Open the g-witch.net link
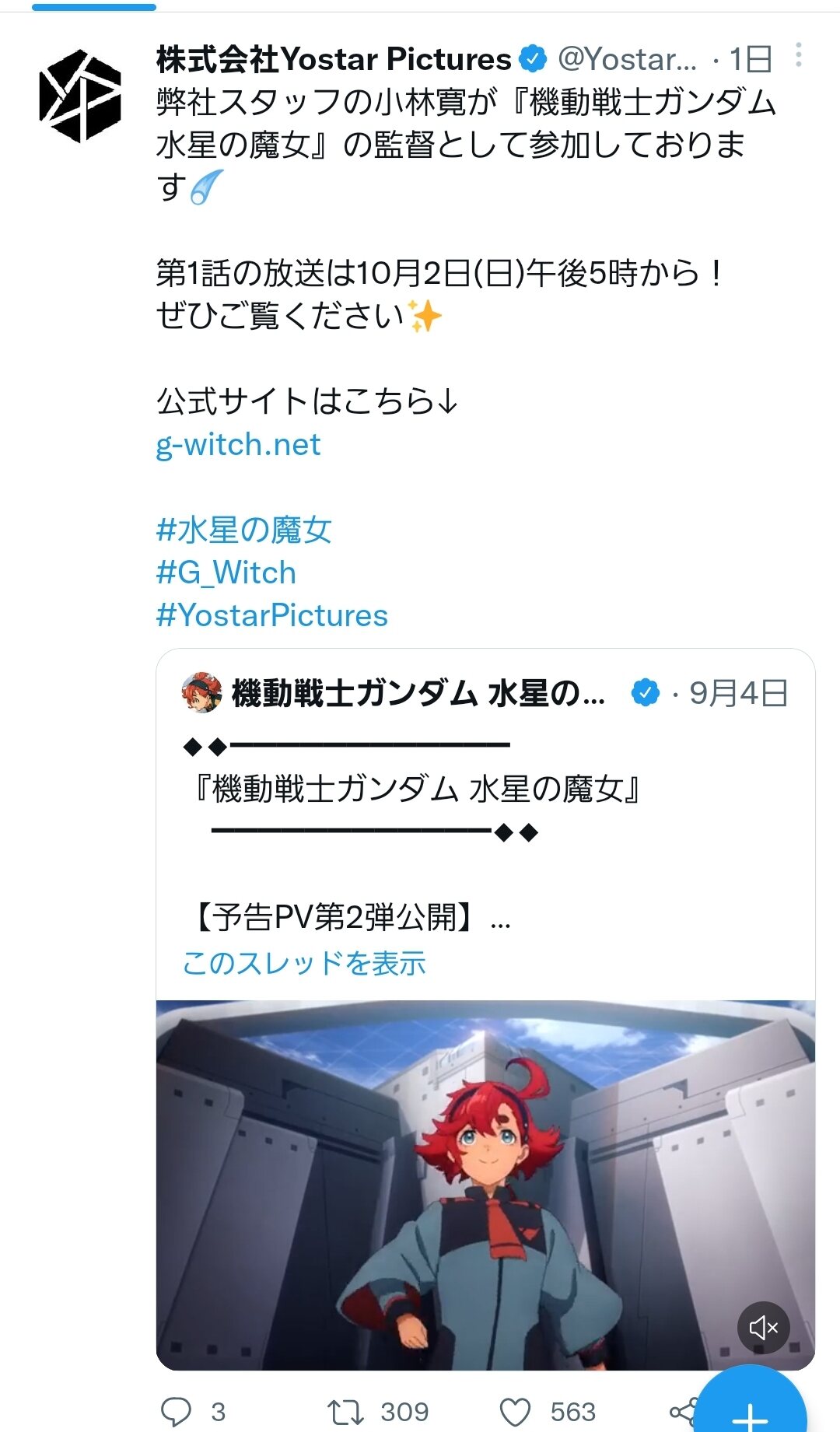Image resolution: width=840 pixels, height=1432 pixels. tap(238, 445)
